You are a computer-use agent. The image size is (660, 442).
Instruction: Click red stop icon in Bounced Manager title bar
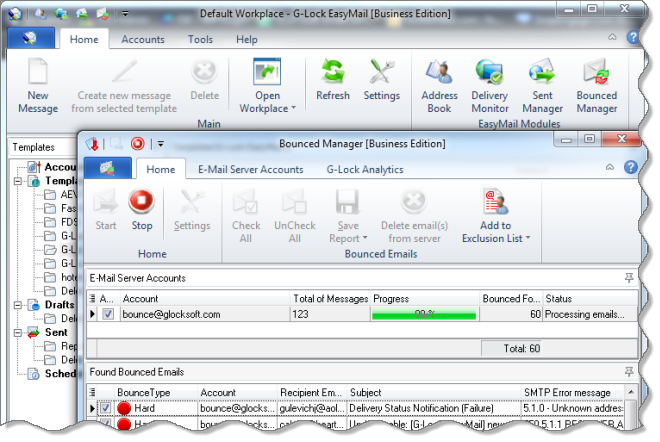[137, 144]
